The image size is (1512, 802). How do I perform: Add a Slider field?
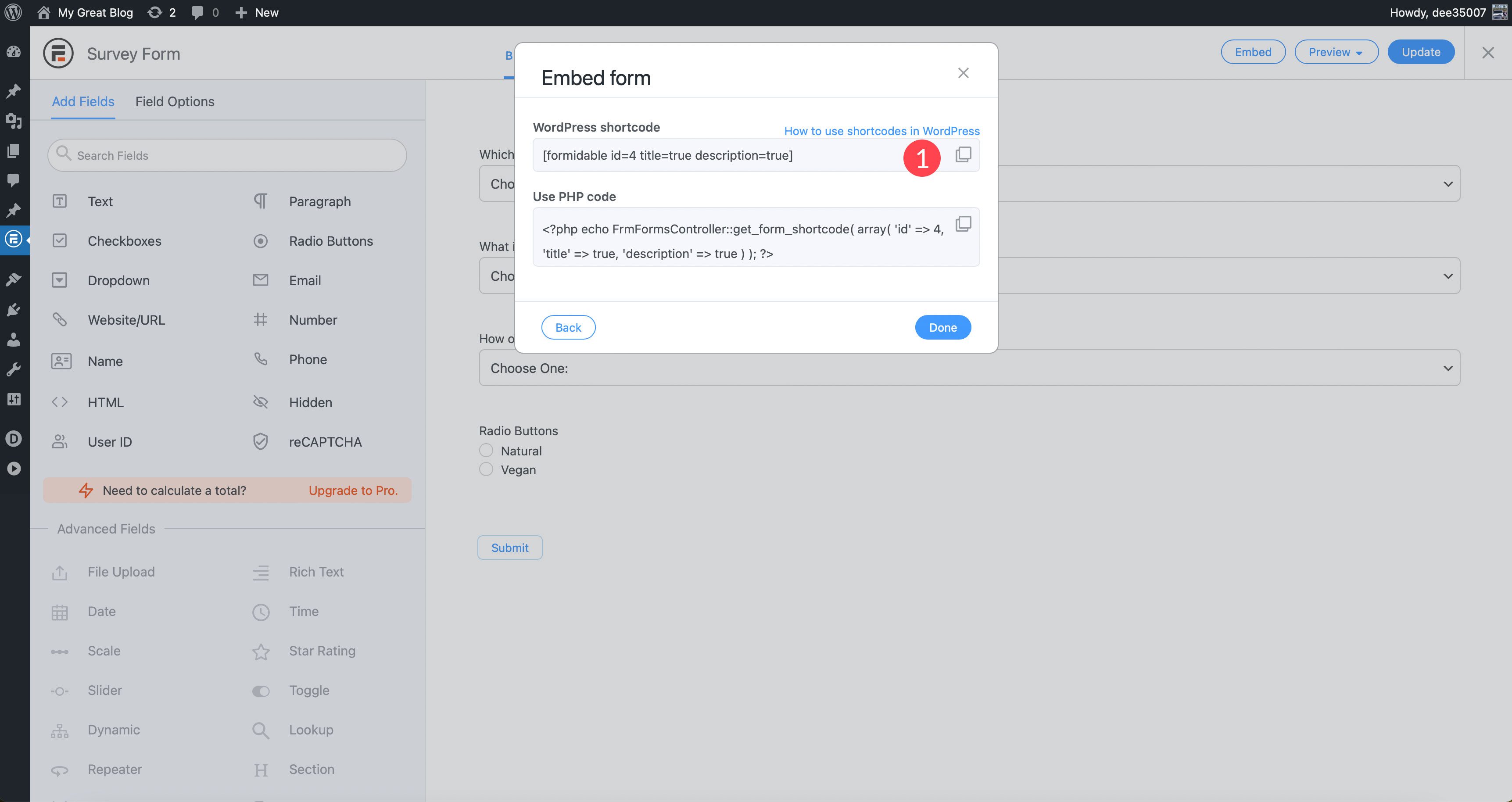(104, 691)
